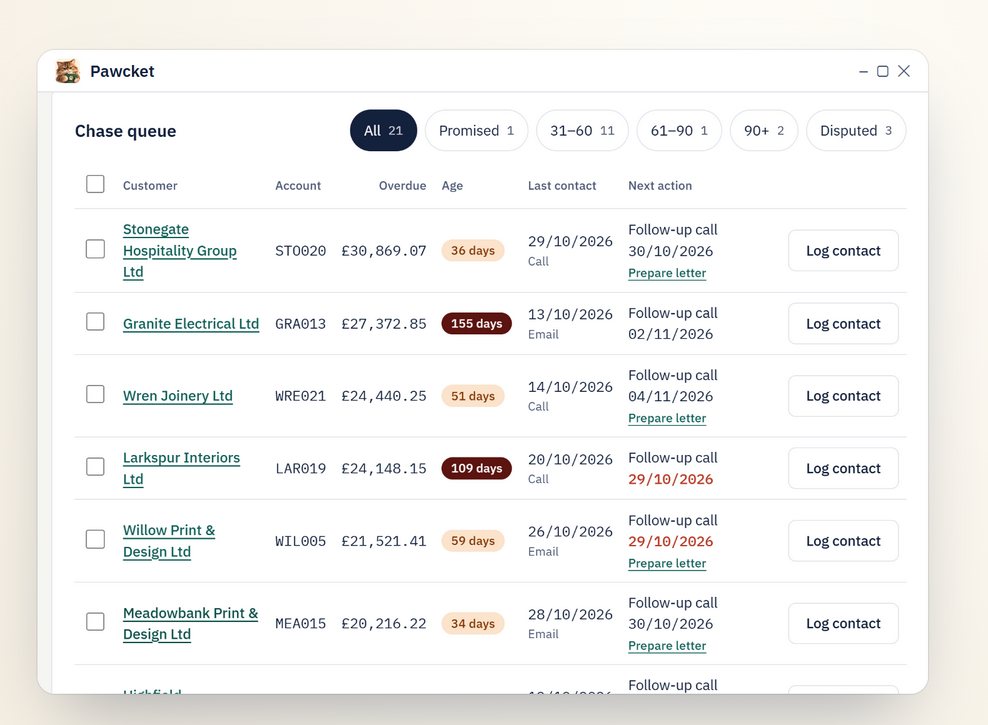Viewport: 988px width, 725px height.
Task: Select the Larkspur Interiors Ltd checkbox
Action: tap(95, 467)
